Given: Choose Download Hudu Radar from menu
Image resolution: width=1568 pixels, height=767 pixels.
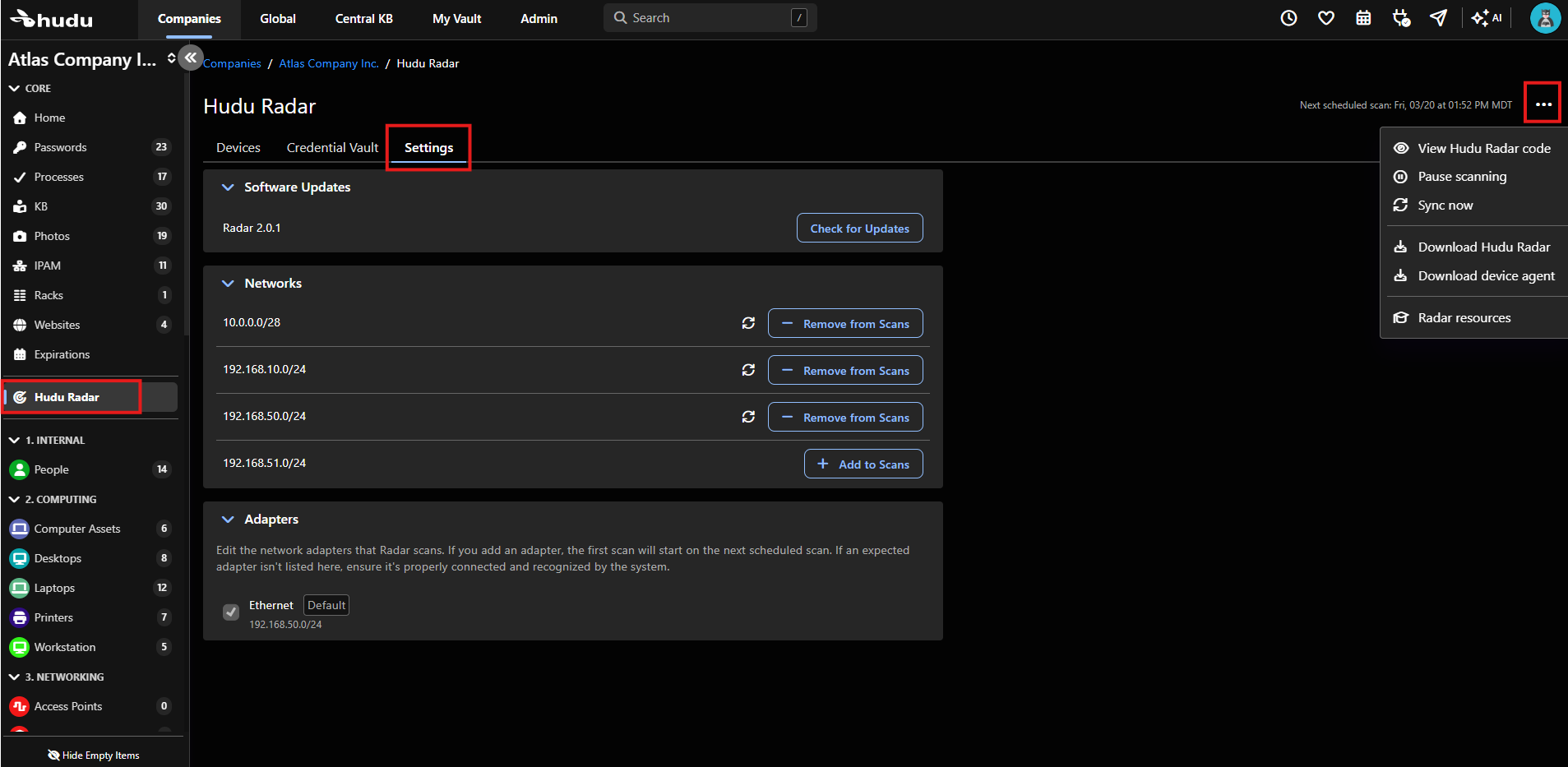Looking at the screenshot, I should point(1473,247).
